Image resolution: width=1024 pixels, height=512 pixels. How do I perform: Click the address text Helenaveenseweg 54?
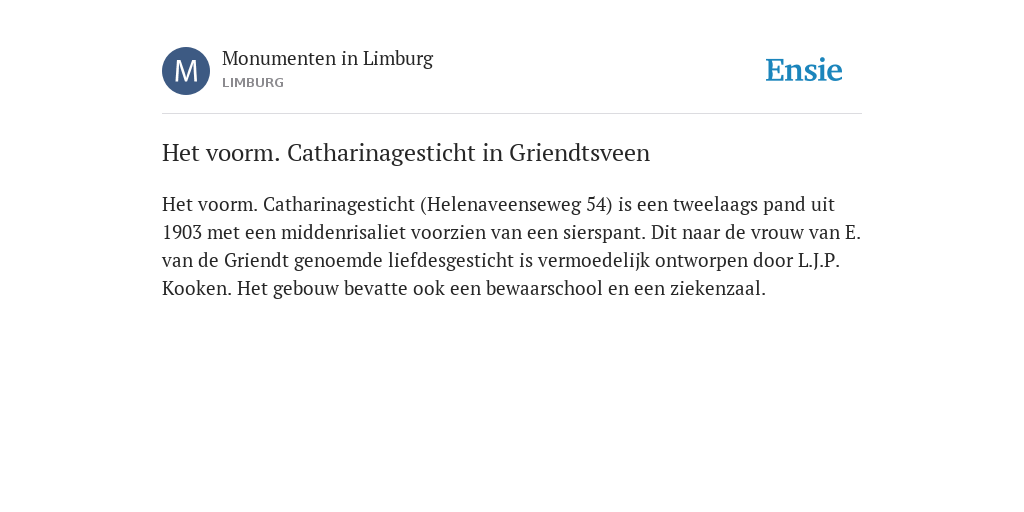coord(517,204)
